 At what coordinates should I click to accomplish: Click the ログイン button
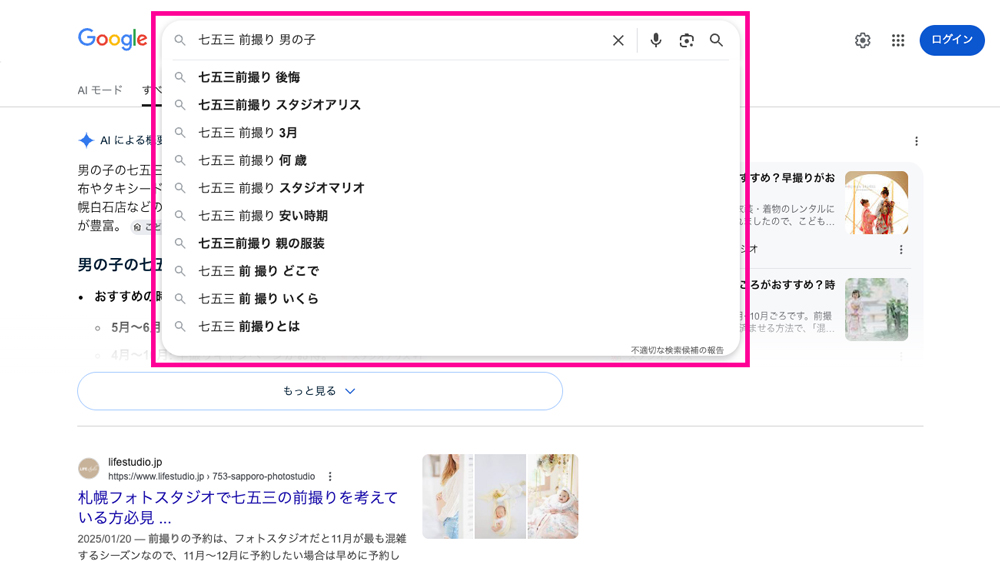coord(952,40)
